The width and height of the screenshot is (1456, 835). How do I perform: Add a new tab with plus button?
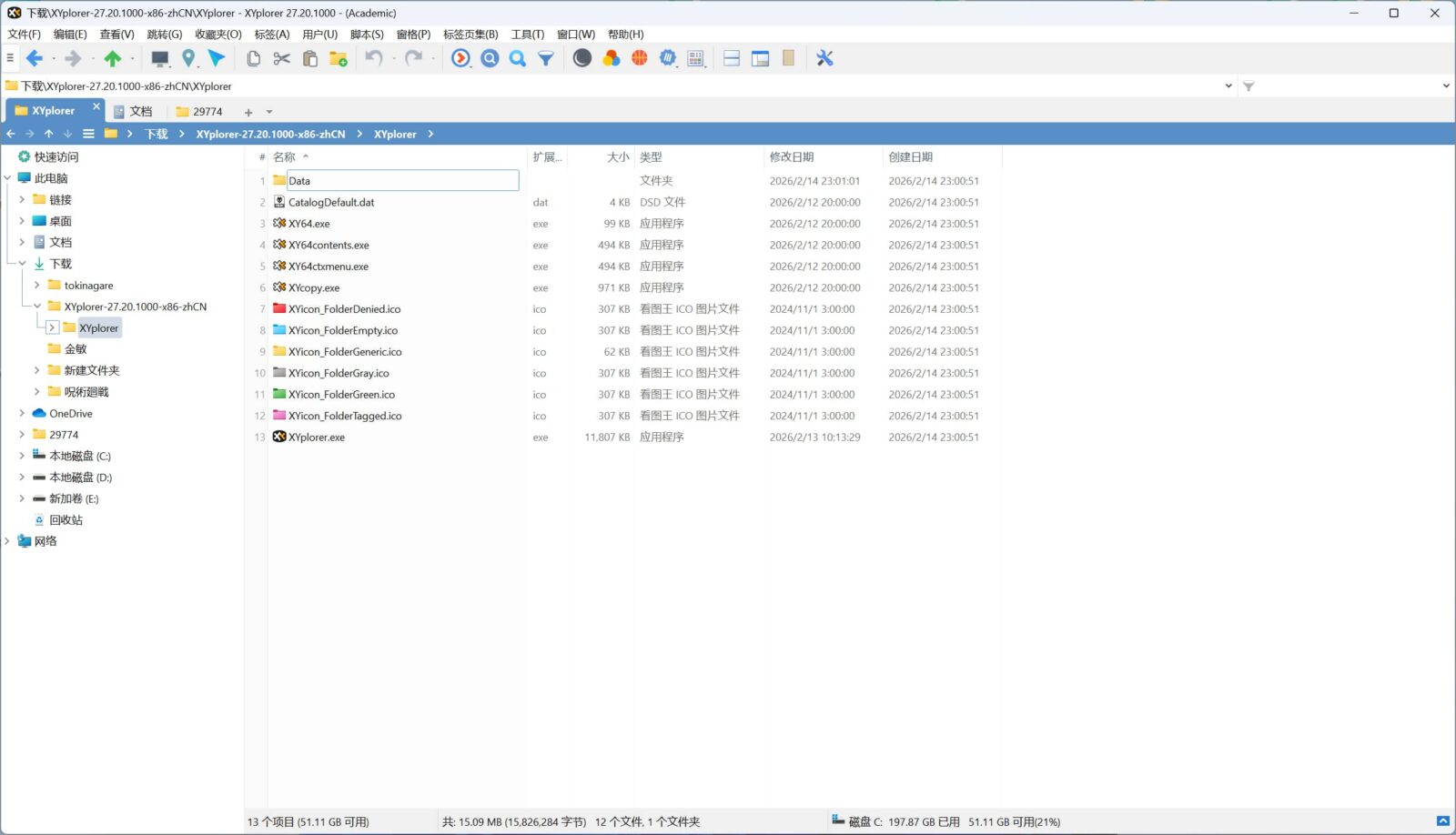[248, 112]
